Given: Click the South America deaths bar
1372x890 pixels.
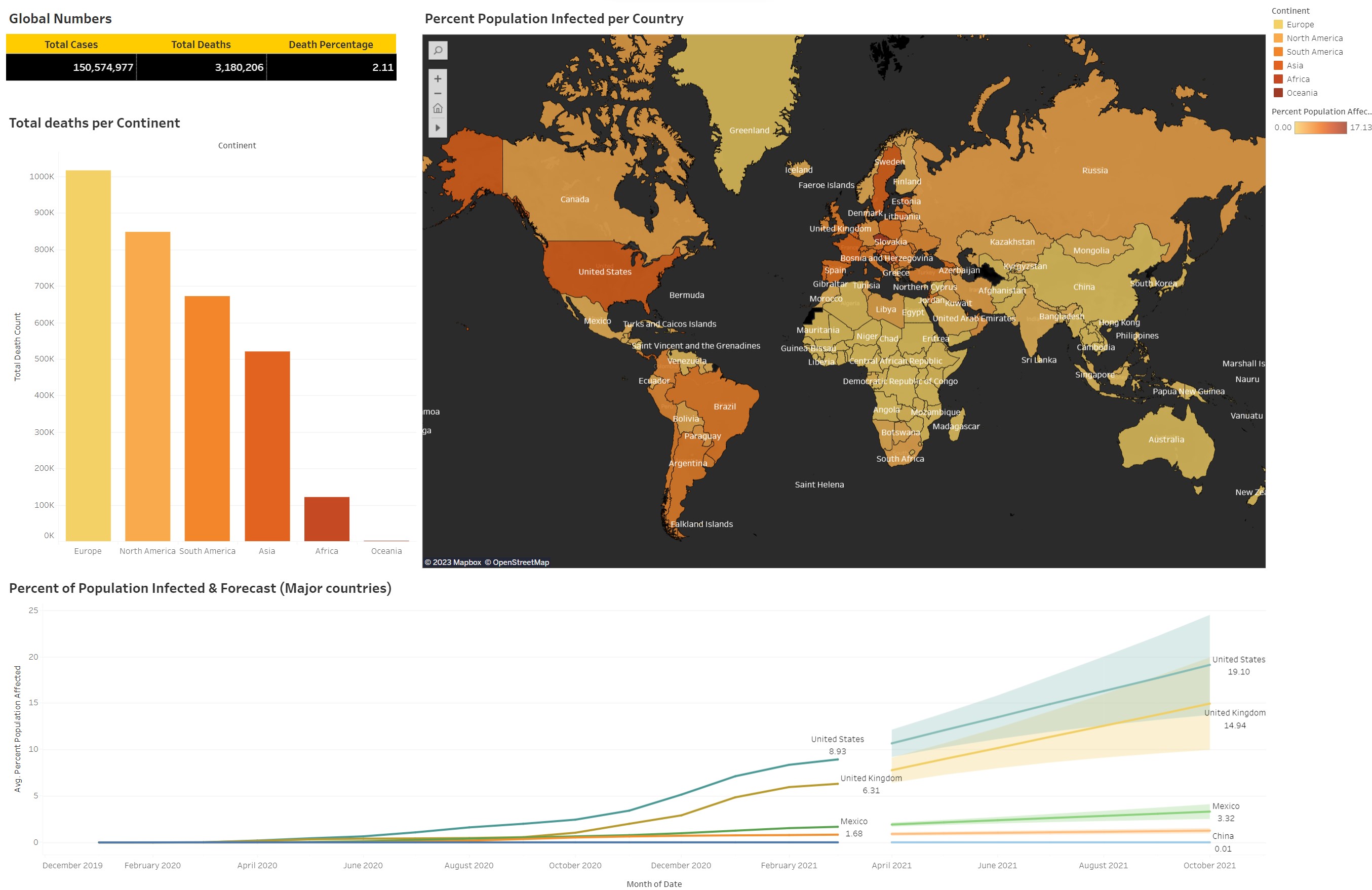Looking at the screenshot, I should coord(207,418).
